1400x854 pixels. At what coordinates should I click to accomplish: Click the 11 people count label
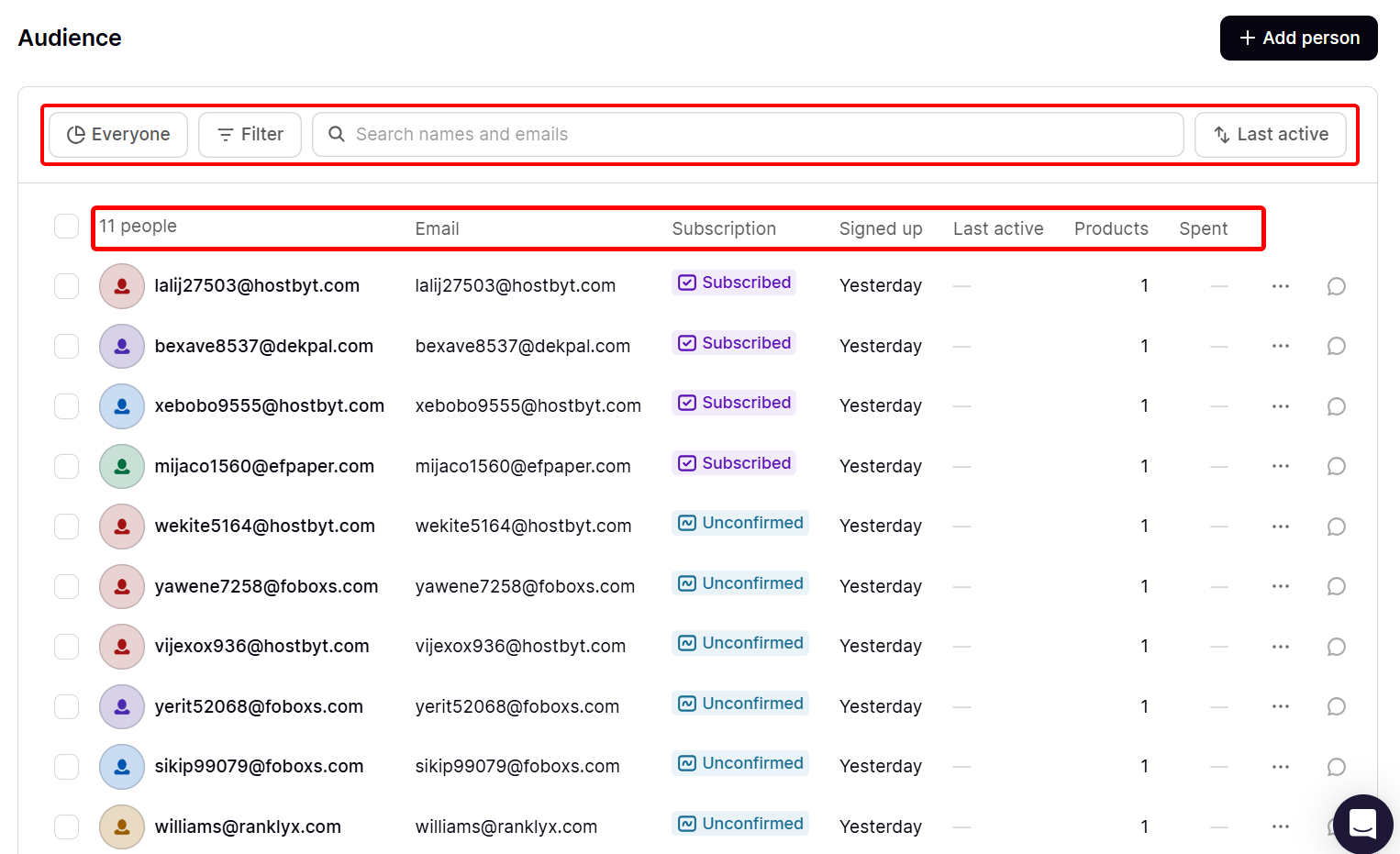tap(138, 226)
